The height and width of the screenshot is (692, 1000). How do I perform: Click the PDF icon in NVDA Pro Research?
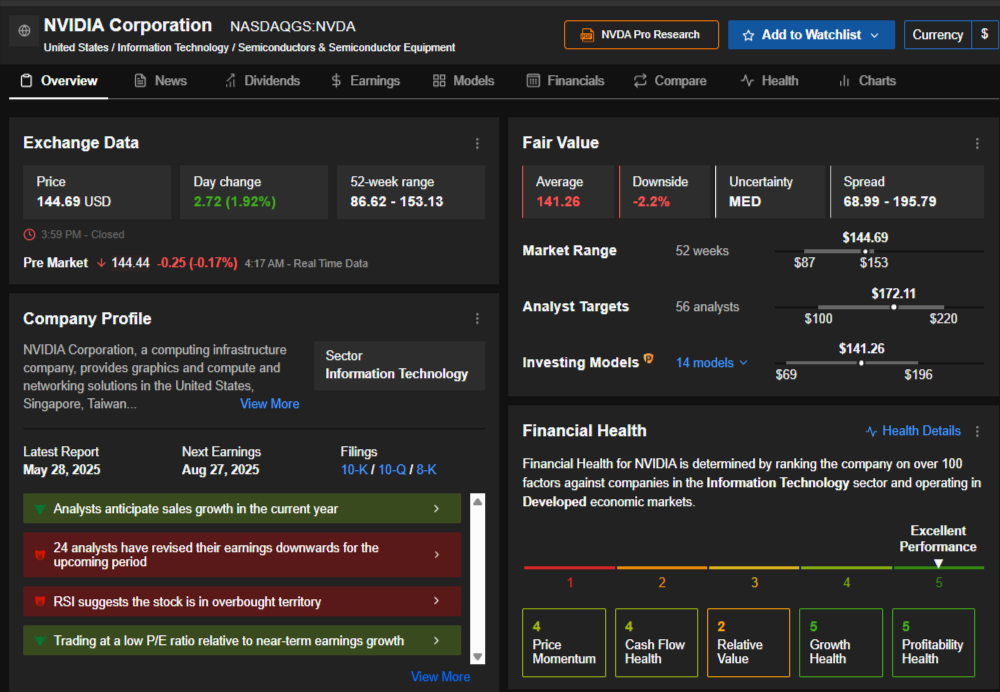[x=587, y=35]
